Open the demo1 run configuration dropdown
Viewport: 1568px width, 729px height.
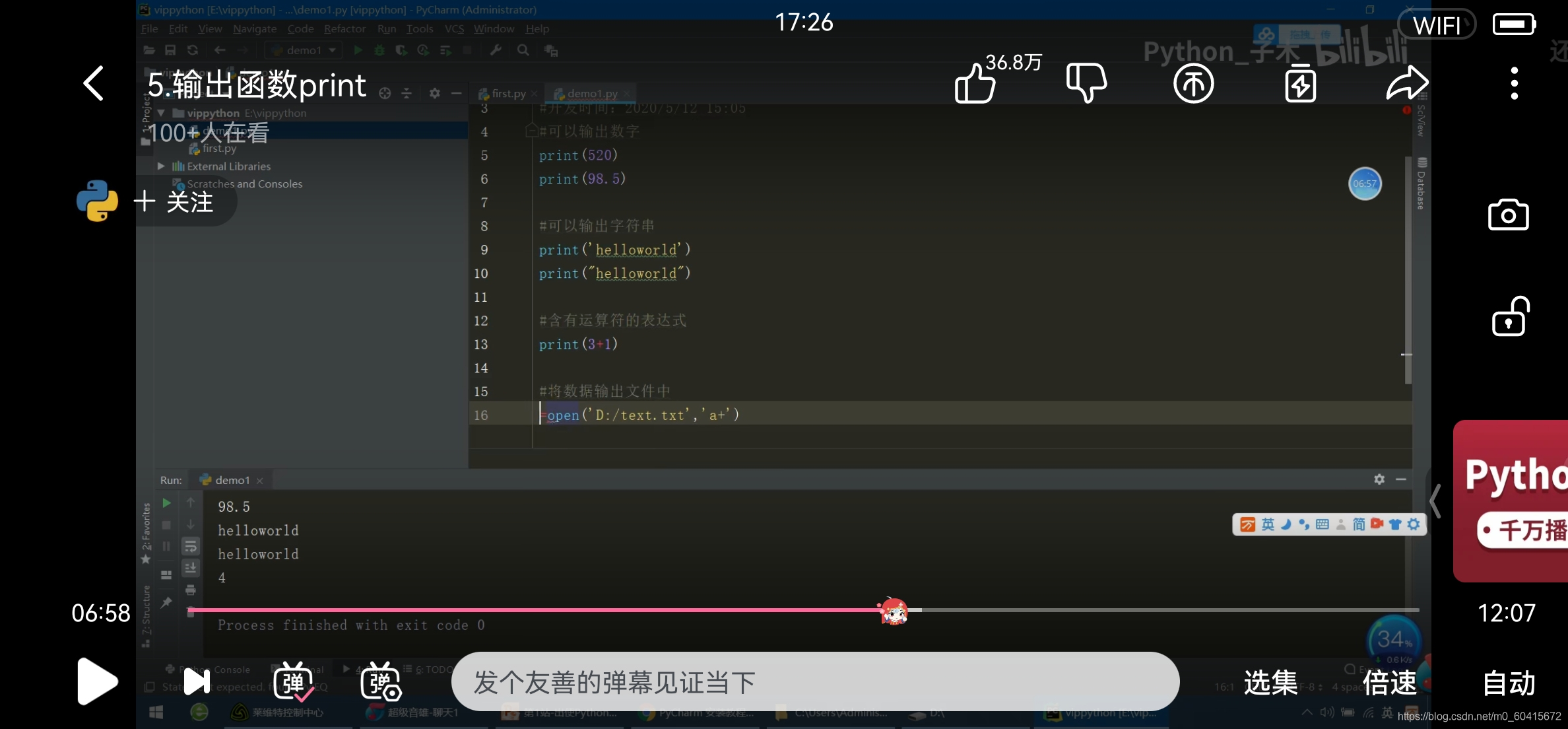pyautogui.click(x=304, y=50)
